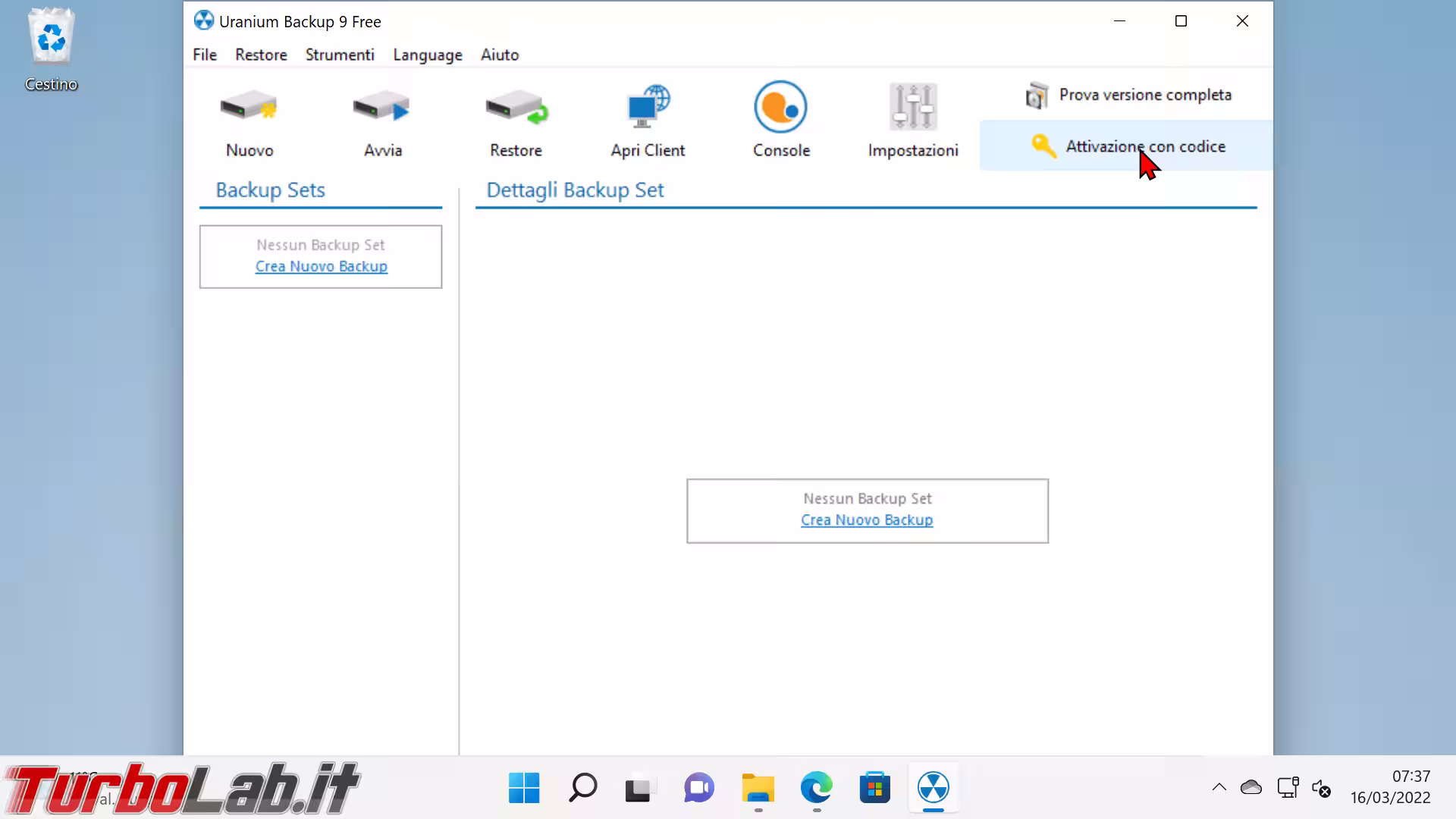
Task: Click the Windows Start button
Action: click(x=524, y=787)
